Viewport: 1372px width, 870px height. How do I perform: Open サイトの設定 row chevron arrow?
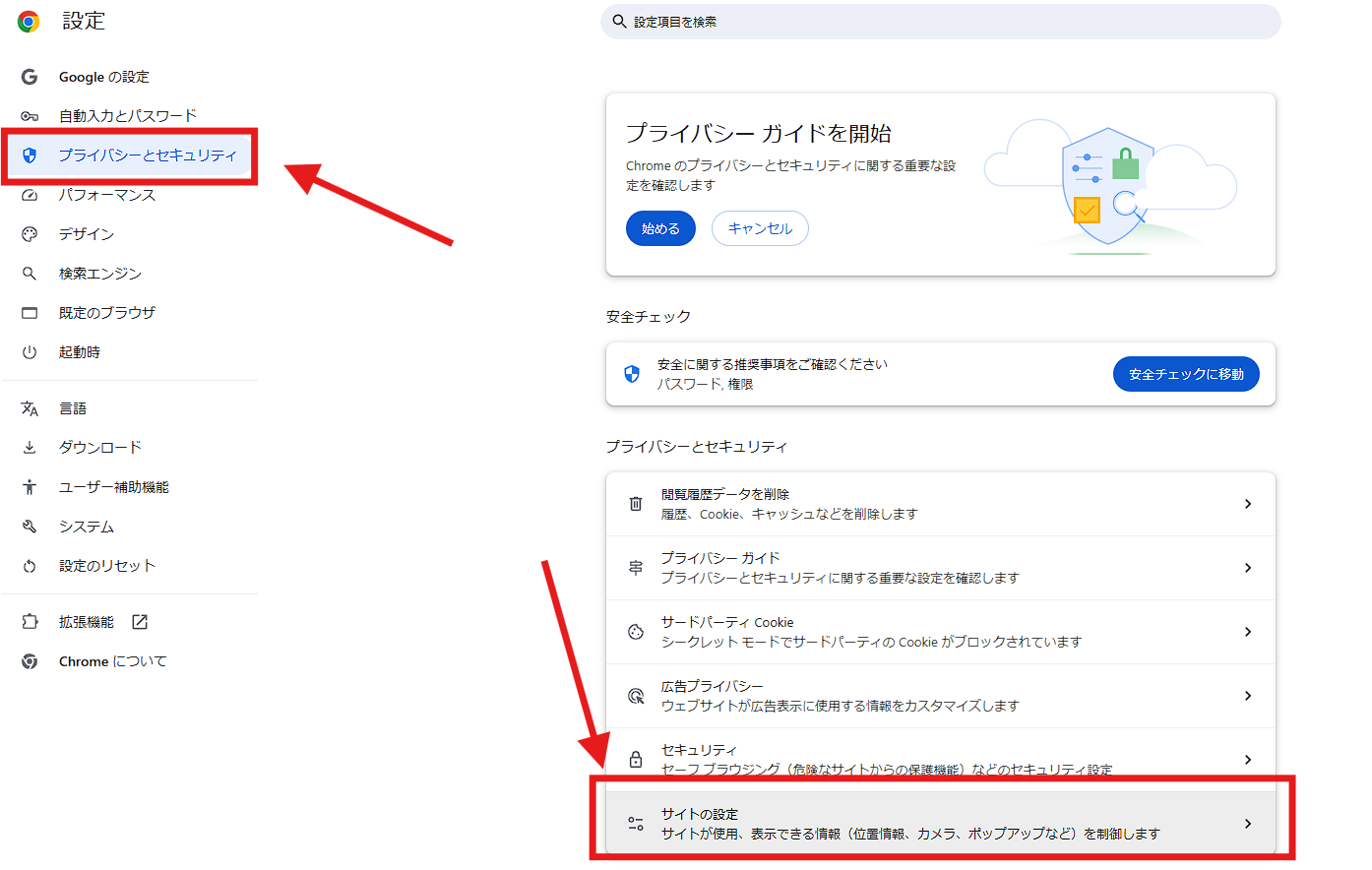[x=1248, y=824]
